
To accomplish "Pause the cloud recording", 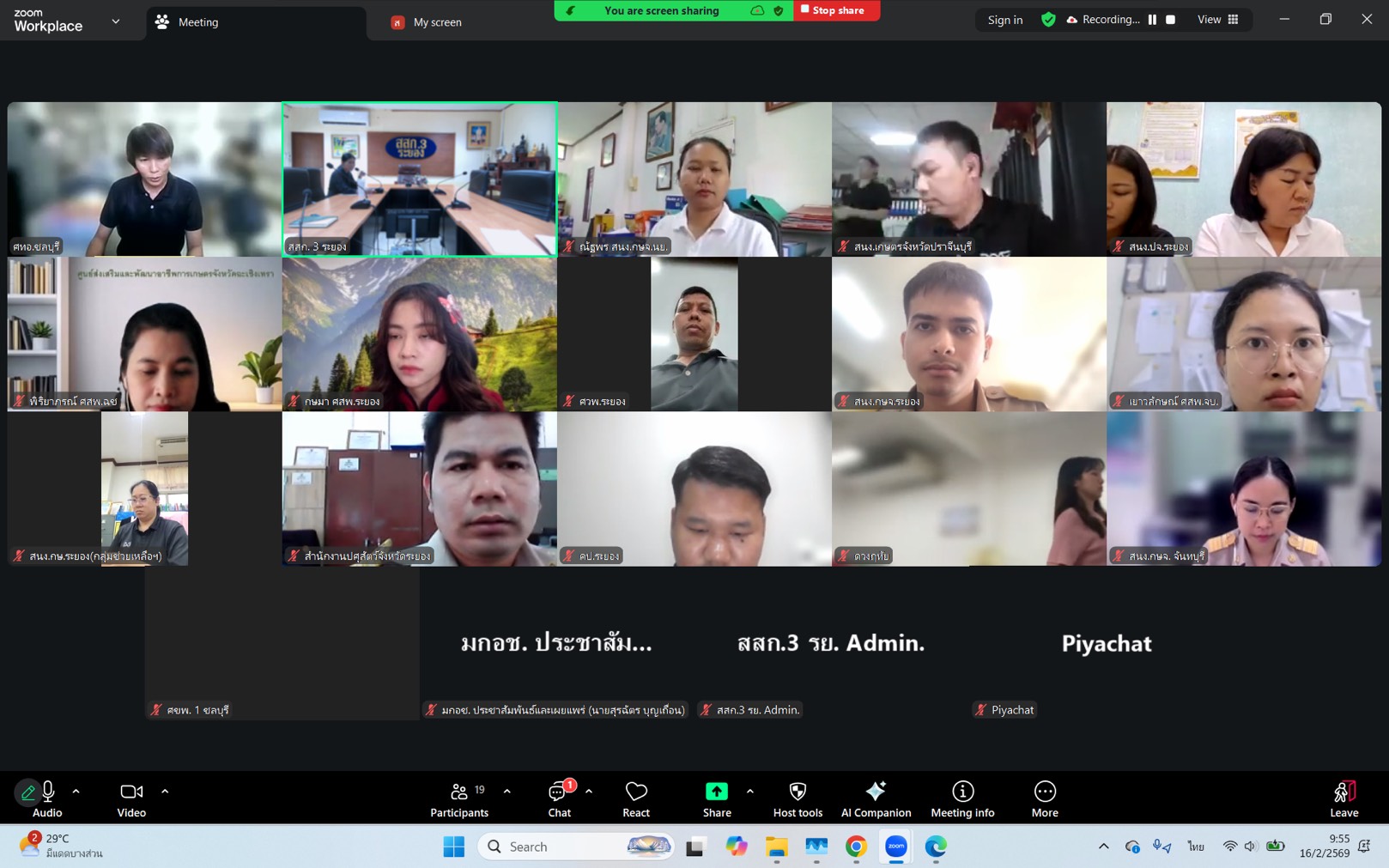I will pos(1152,20).
